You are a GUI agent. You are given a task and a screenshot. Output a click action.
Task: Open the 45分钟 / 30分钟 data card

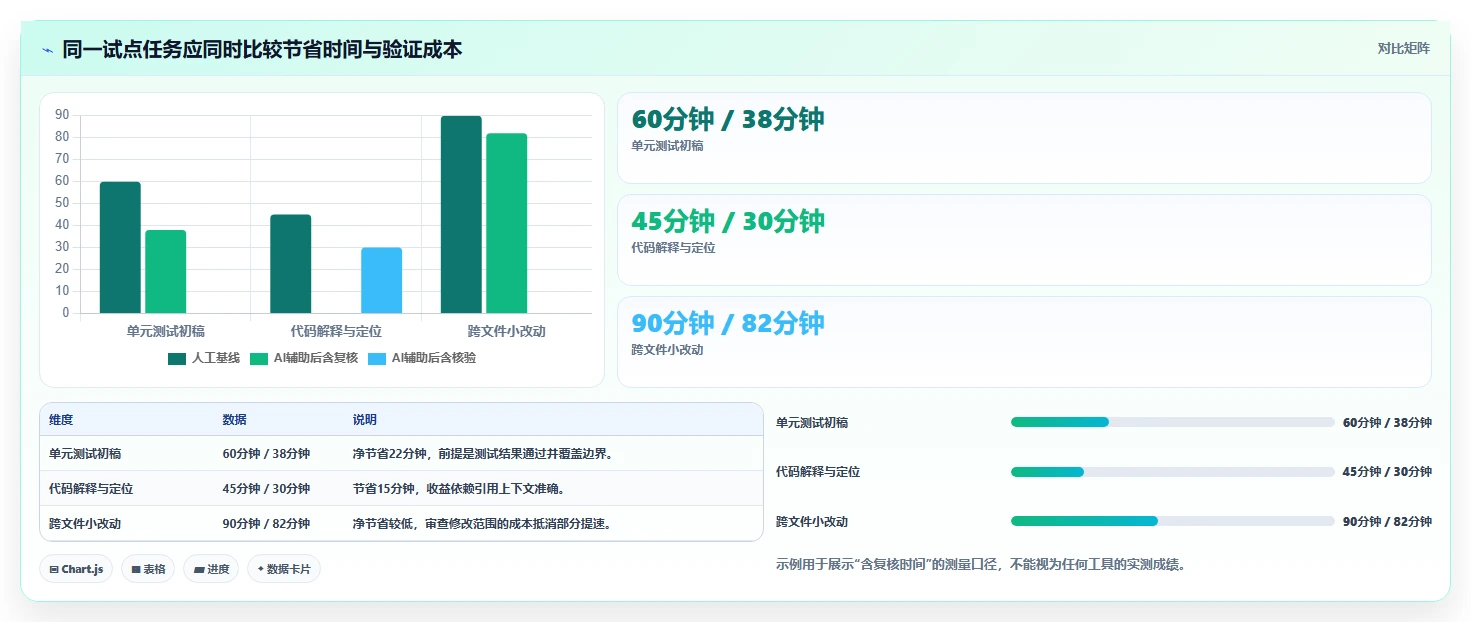(x=1024, y=240)
